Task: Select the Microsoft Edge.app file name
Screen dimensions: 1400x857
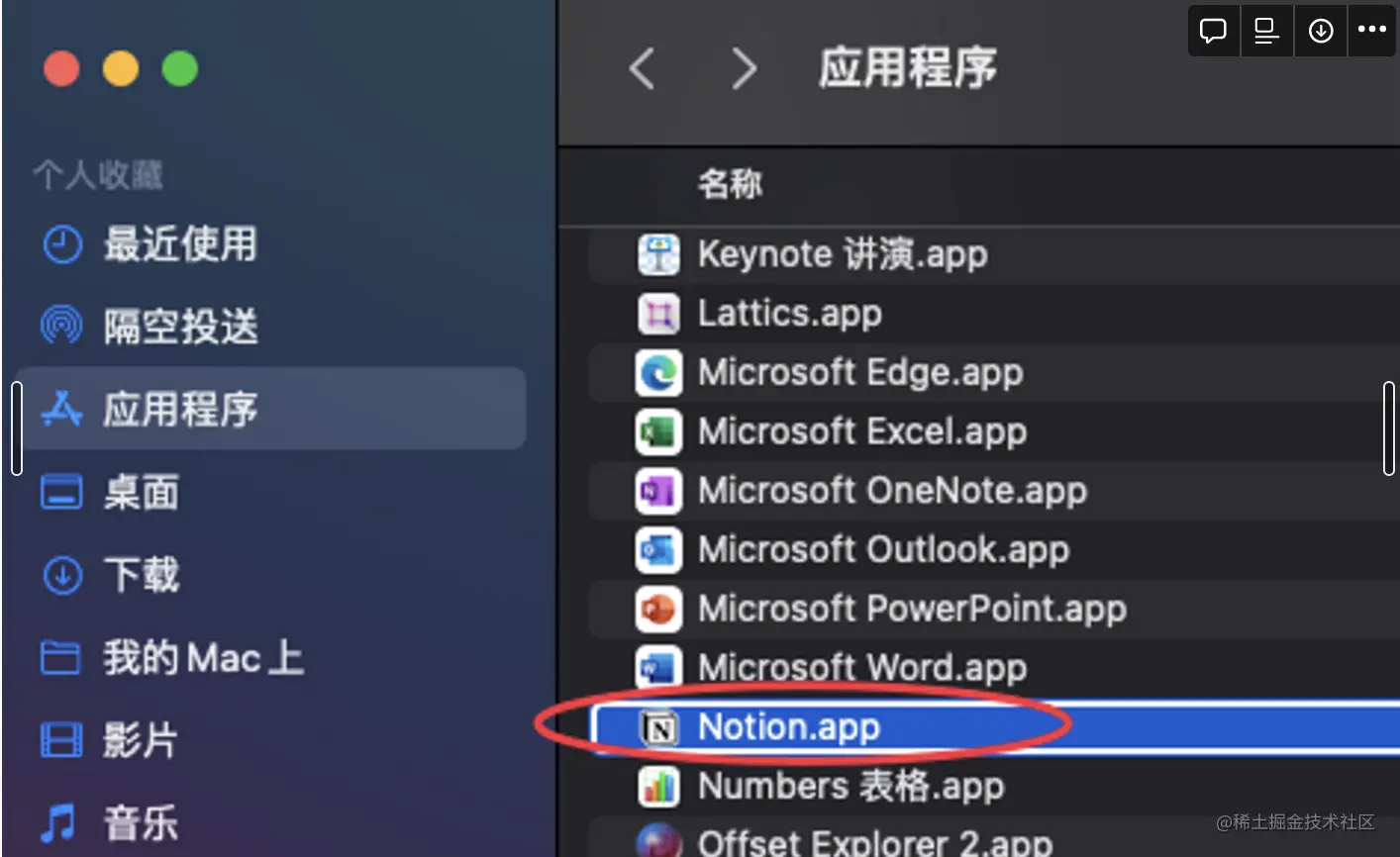Action: tap(860, 373)
